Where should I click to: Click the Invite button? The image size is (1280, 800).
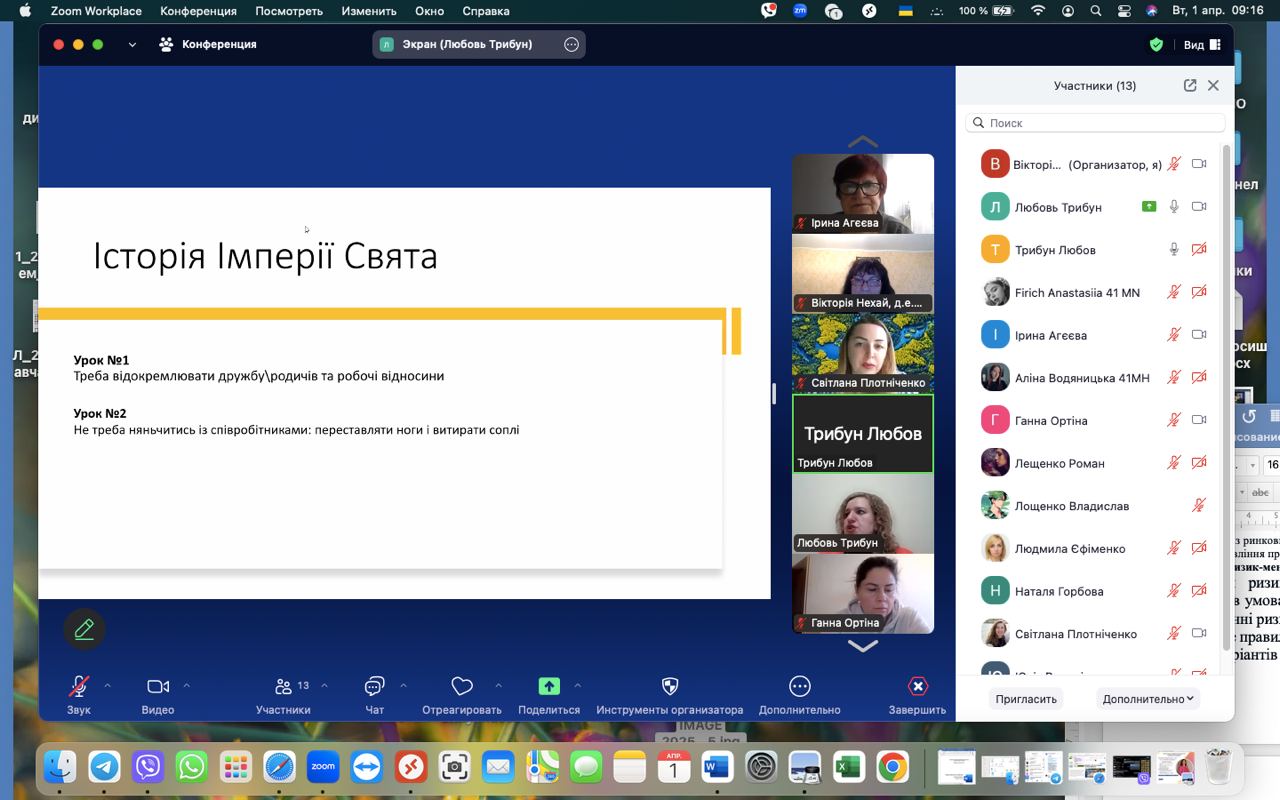pos(1026,699)
